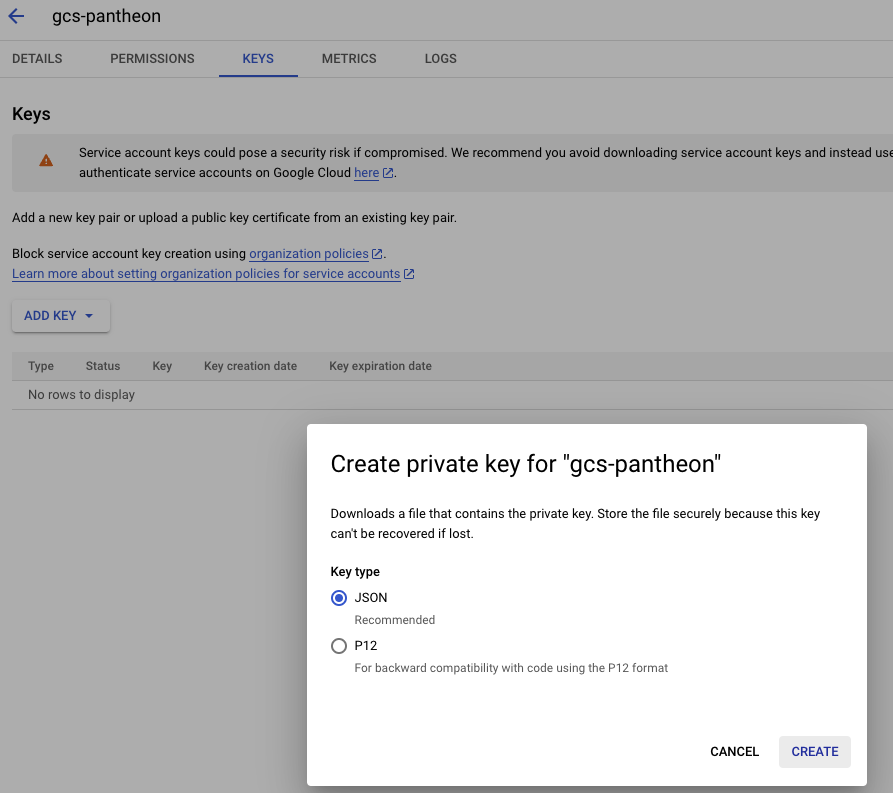The width and height of the screenshot is (893, 793).
Task: Click external-link icon after the Learn more link
Action: [x=409, y=274]
